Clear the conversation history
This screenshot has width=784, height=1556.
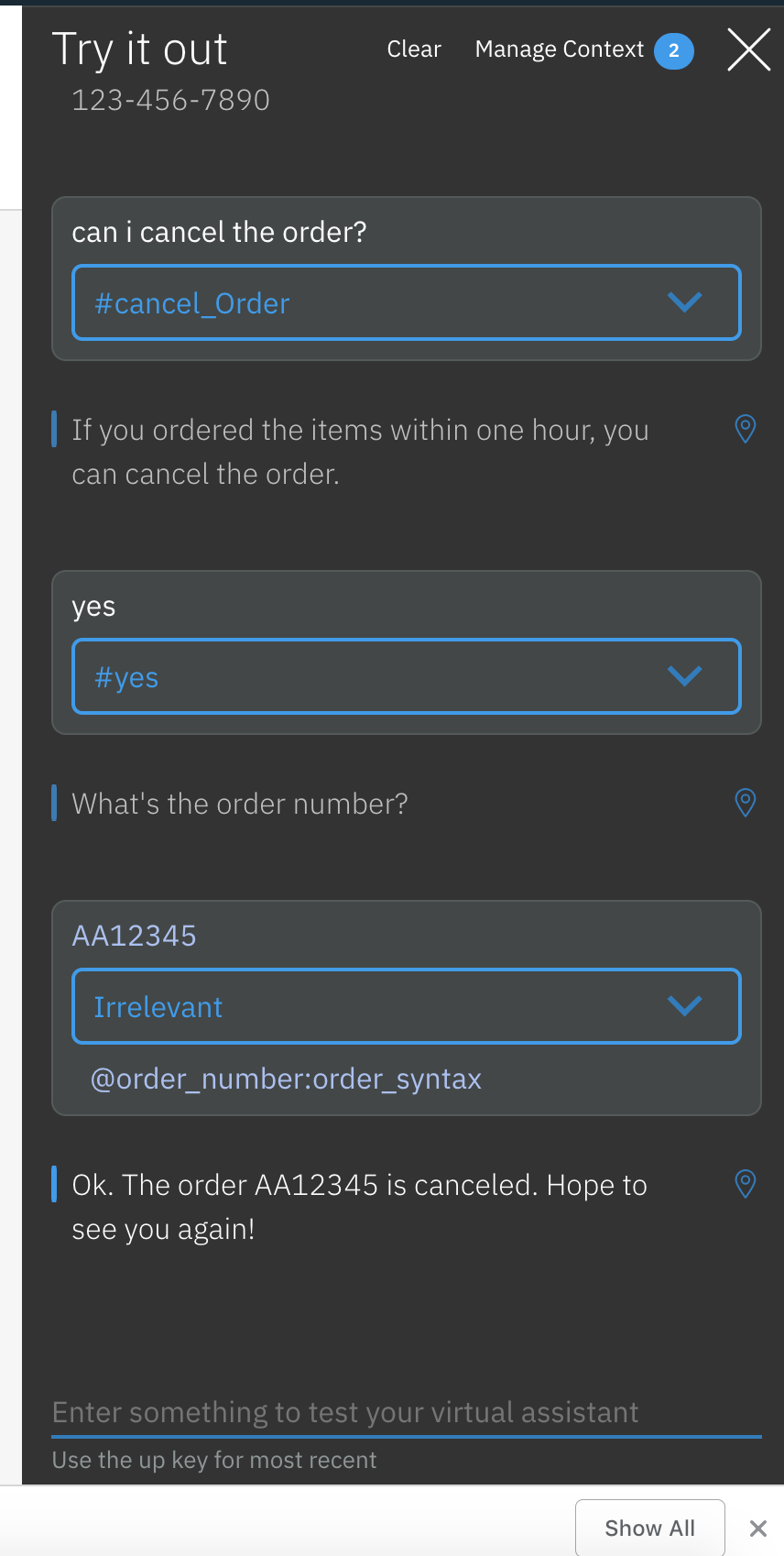click(414, 49)
